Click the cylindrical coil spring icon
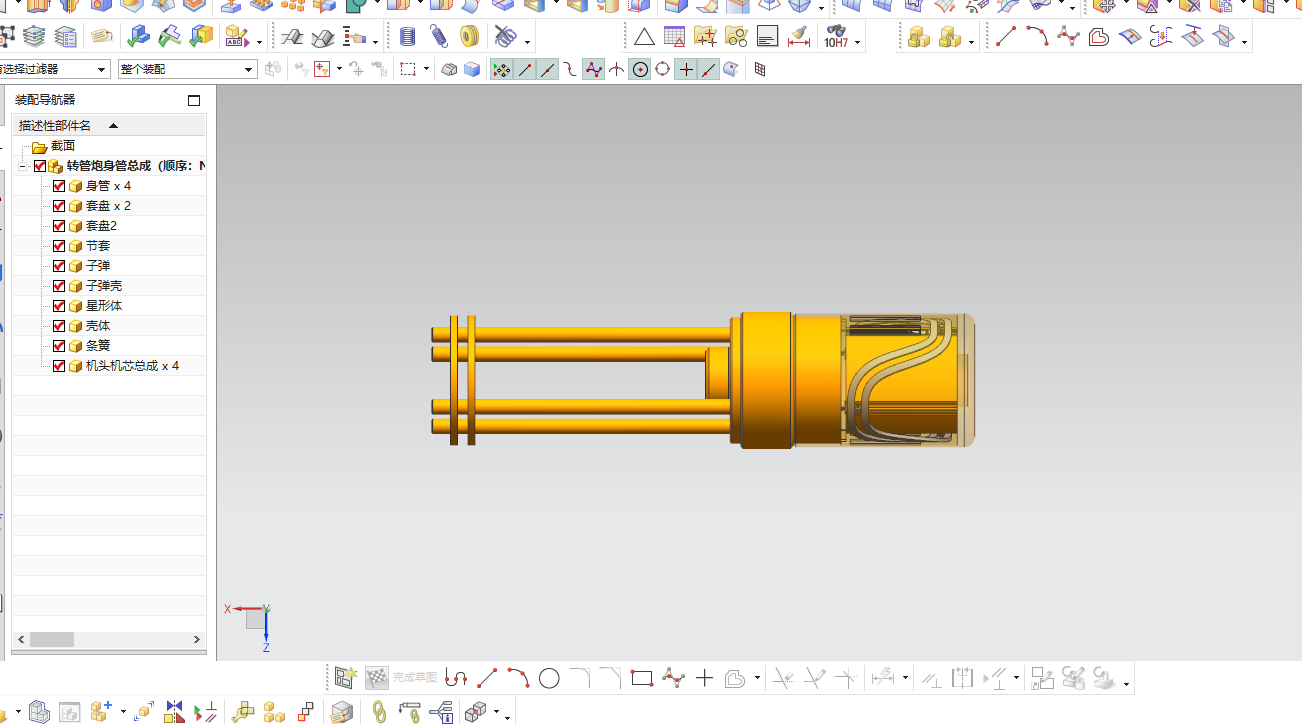 [x=407, y=38]
